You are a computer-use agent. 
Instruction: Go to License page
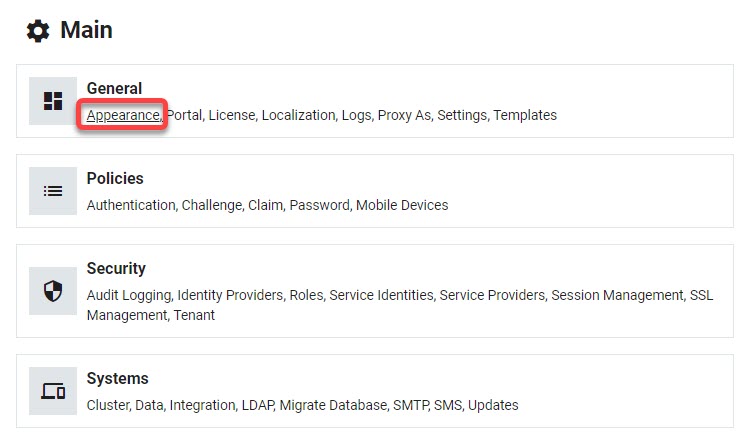[x=232, y=115]
